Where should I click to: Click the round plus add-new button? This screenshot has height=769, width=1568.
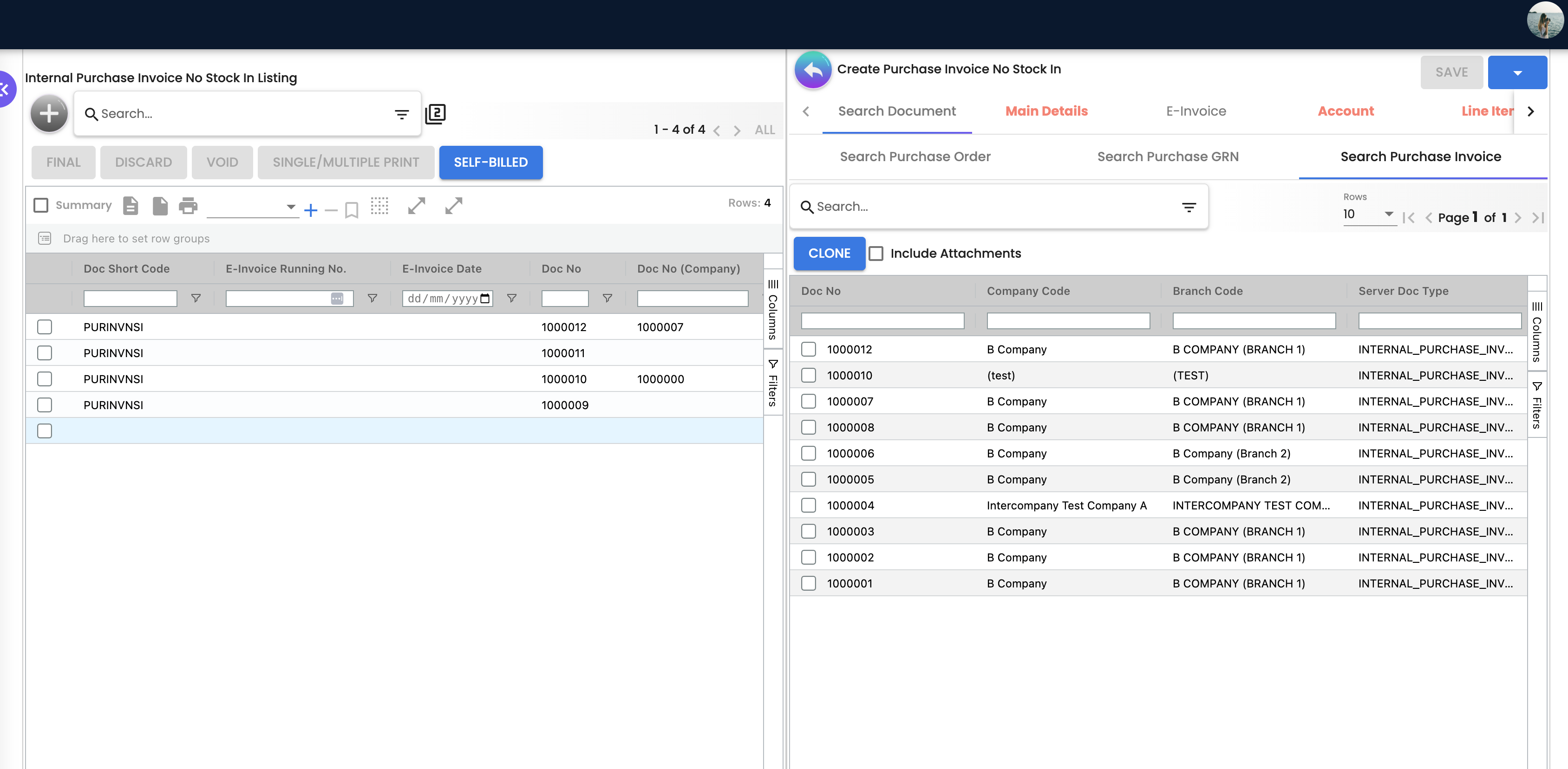click(x=49, y=113)
